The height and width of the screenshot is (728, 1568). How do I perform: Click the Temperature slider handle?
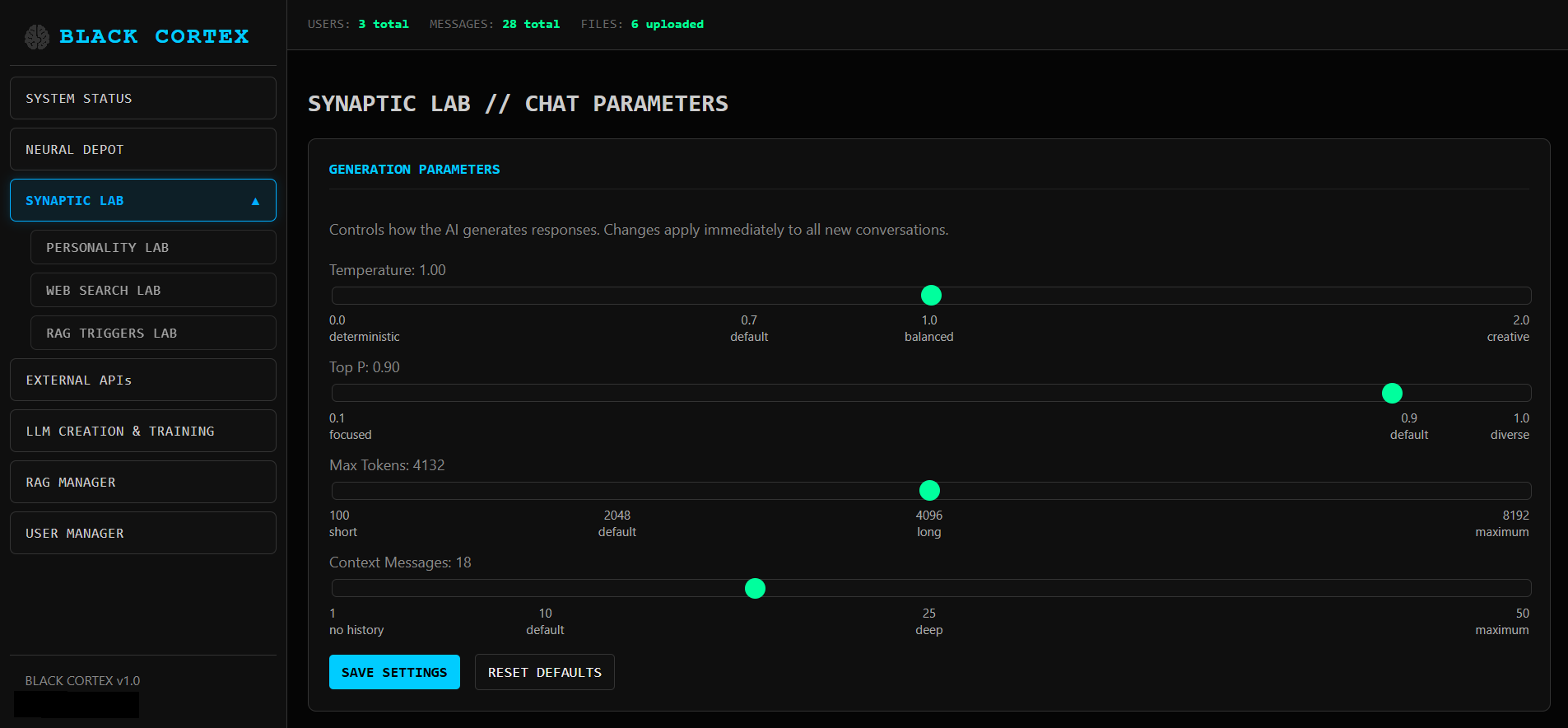point(931,296)
